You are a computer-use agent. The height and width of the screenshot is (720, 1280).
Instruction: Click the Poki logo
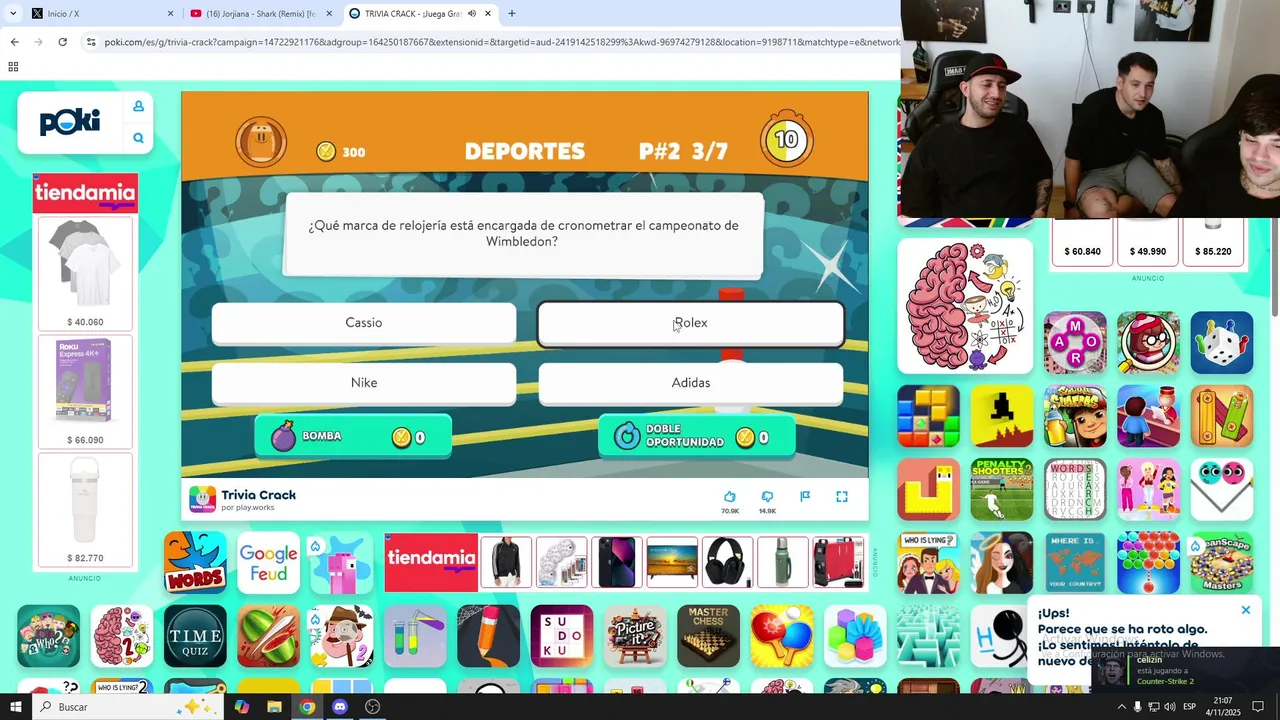click(x=70, y=122)
